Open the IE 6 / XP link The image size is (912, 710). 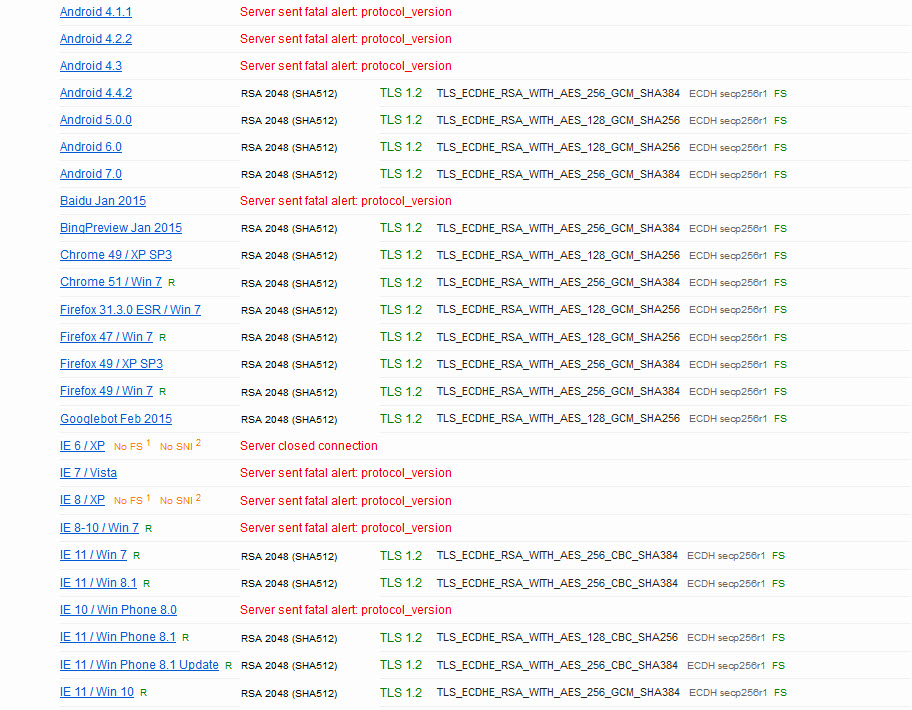[82, 446]
